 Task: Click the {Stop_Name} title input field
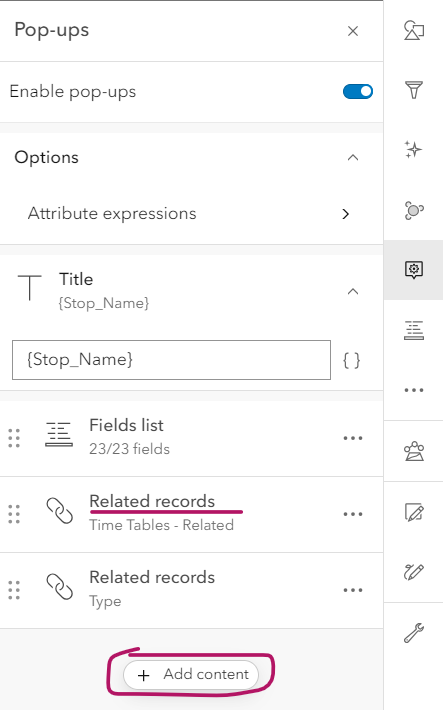click(x=171, y=360)
